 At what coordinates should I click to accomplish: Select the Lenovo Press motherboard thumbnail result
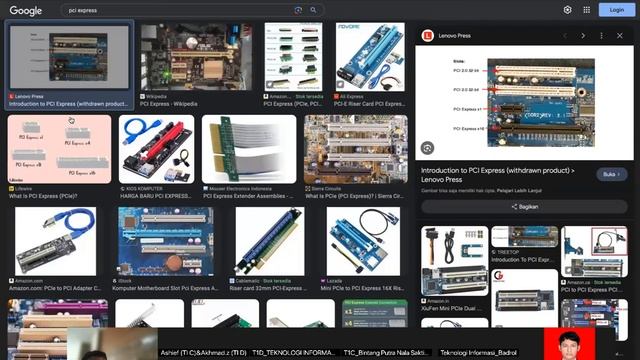69,58
